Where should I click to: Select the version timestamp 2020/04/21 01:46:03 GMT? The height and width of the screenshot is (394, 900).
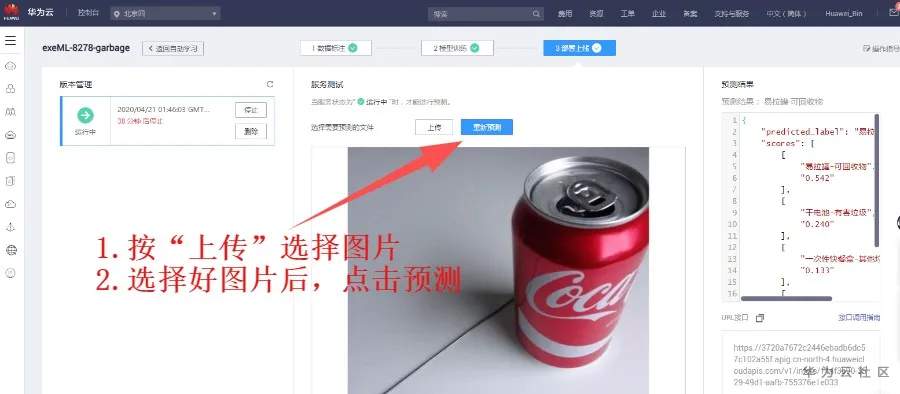(163, 109)
